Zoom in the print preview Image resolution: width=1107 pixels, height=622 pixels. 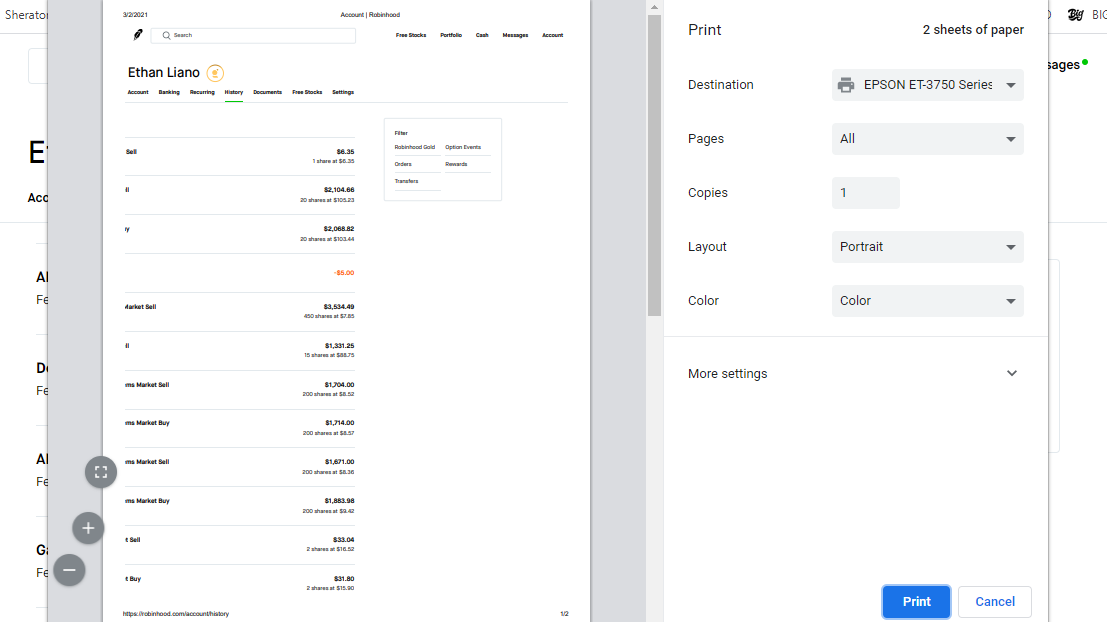[88, 528]
